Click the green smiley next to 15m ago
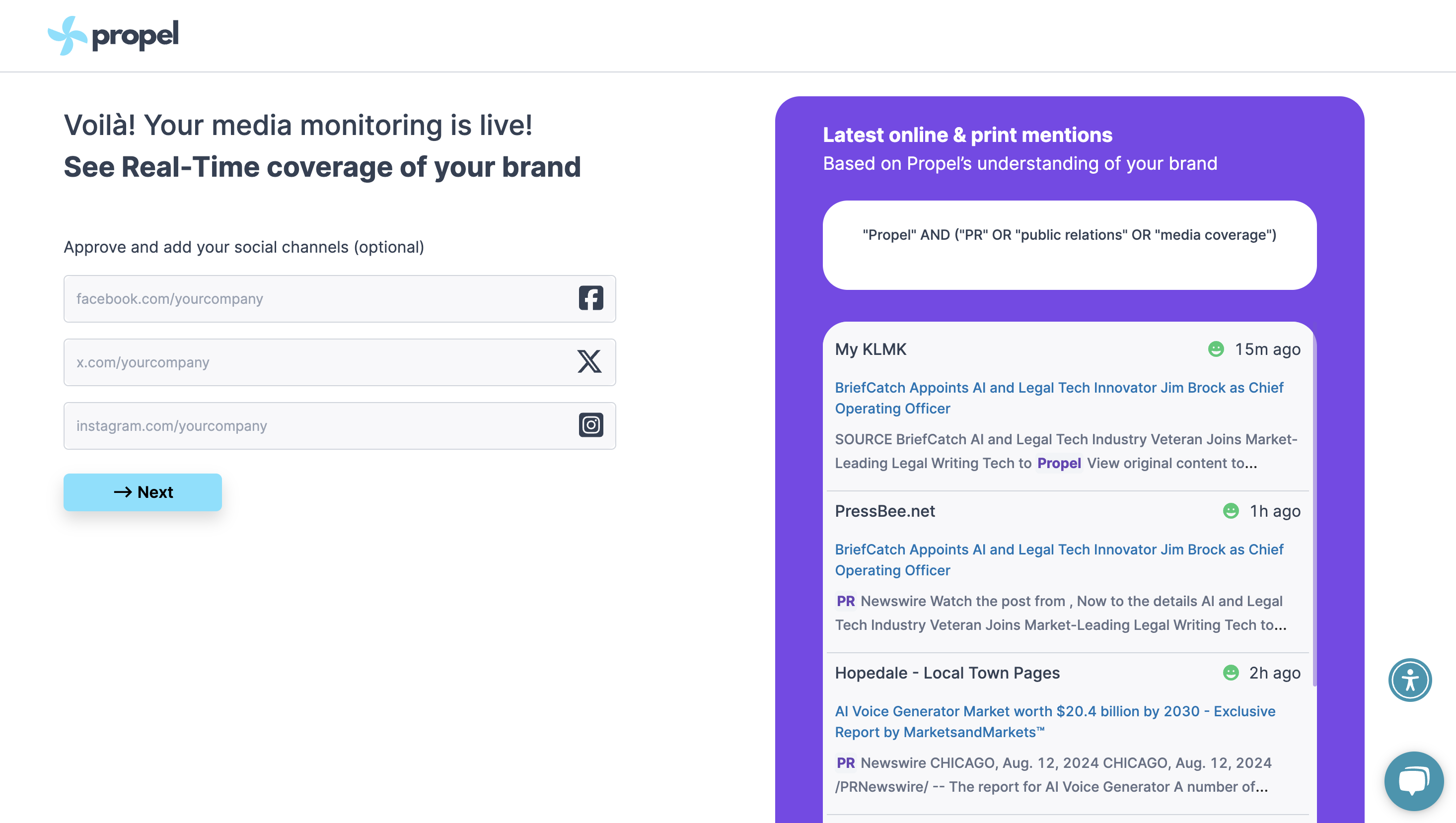 coord(1216,349)
